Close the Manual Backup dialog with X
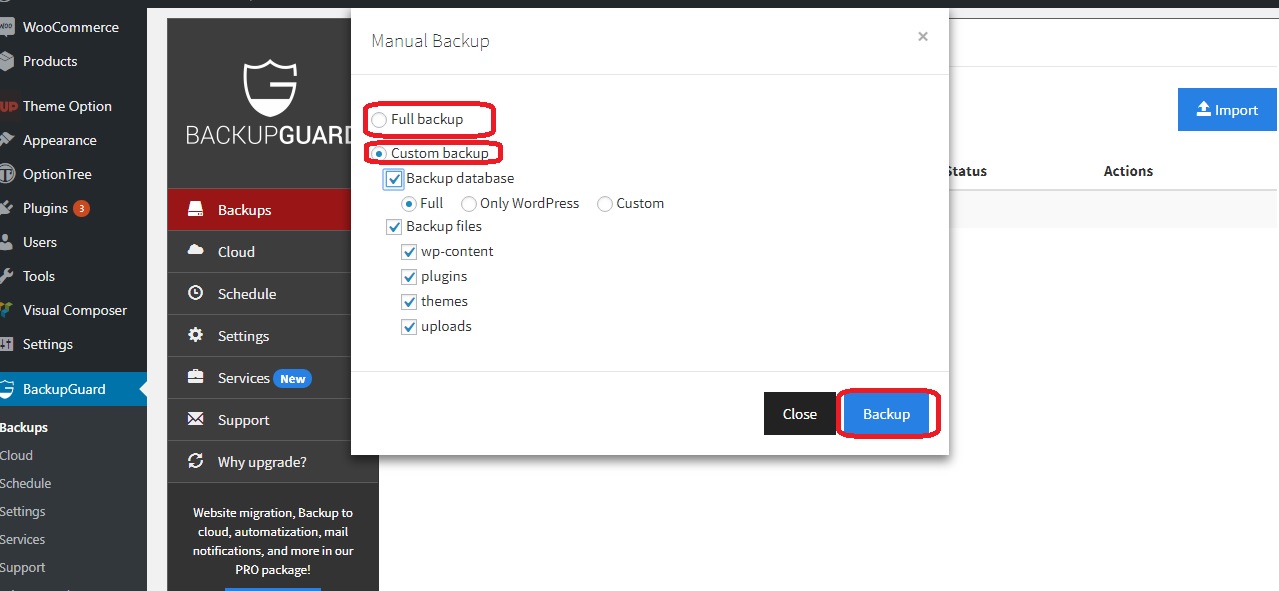Viewport: 1279px width, 591px height. pos(923,37)
